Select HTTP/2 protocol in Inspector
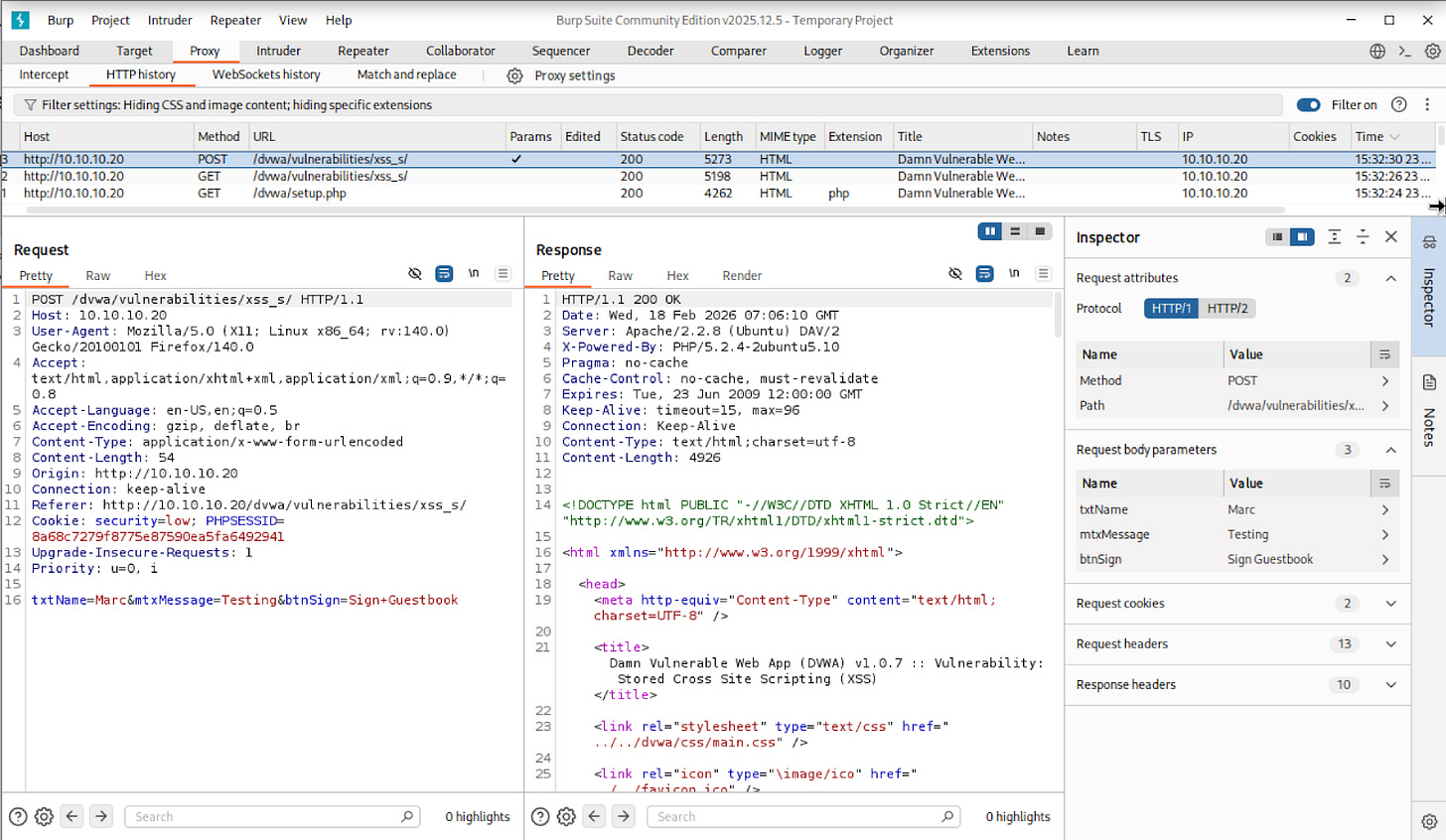This screenshot has height=840, width=1446. point(1227,309)
